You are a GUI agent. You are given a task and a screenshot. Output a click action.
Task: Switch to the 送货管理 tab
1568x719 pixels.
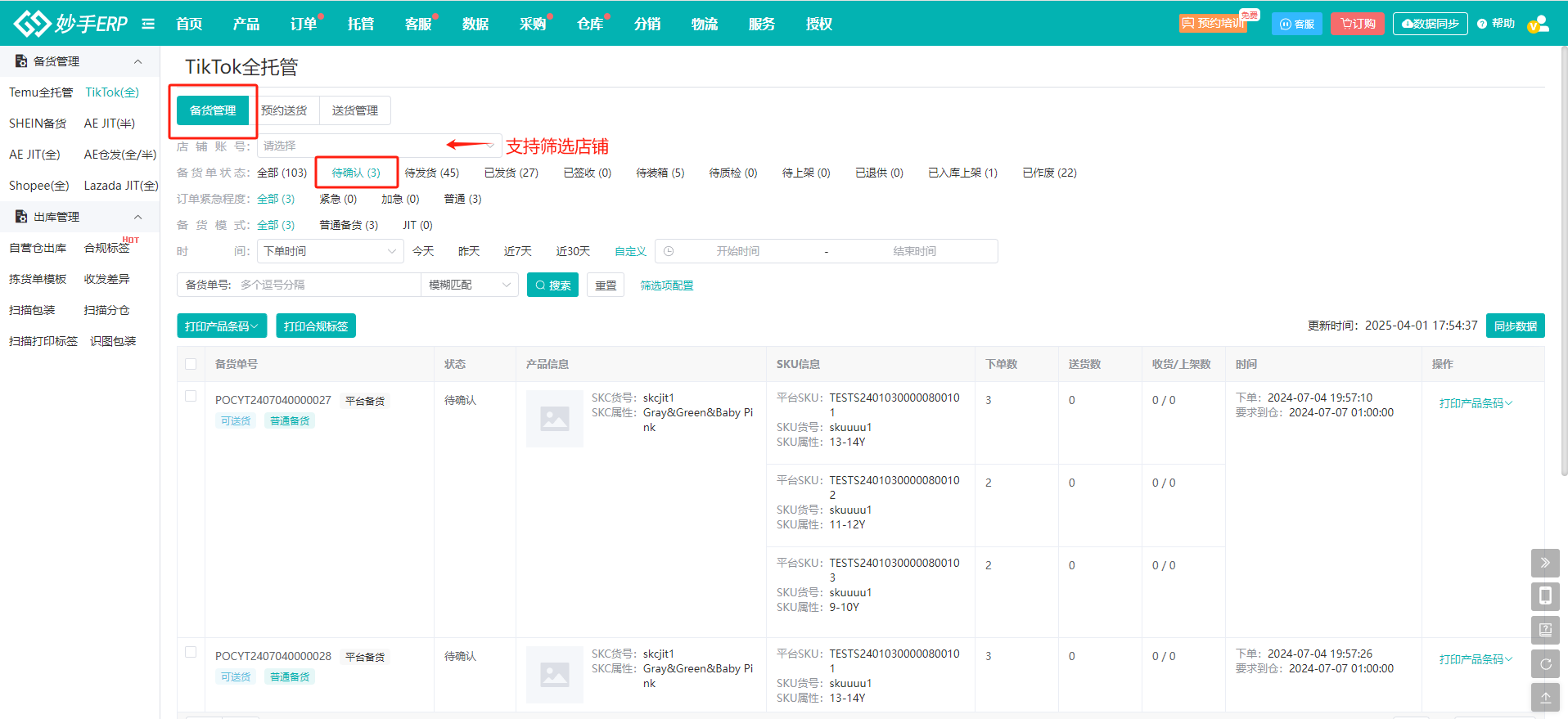click(x=355, y=110)
